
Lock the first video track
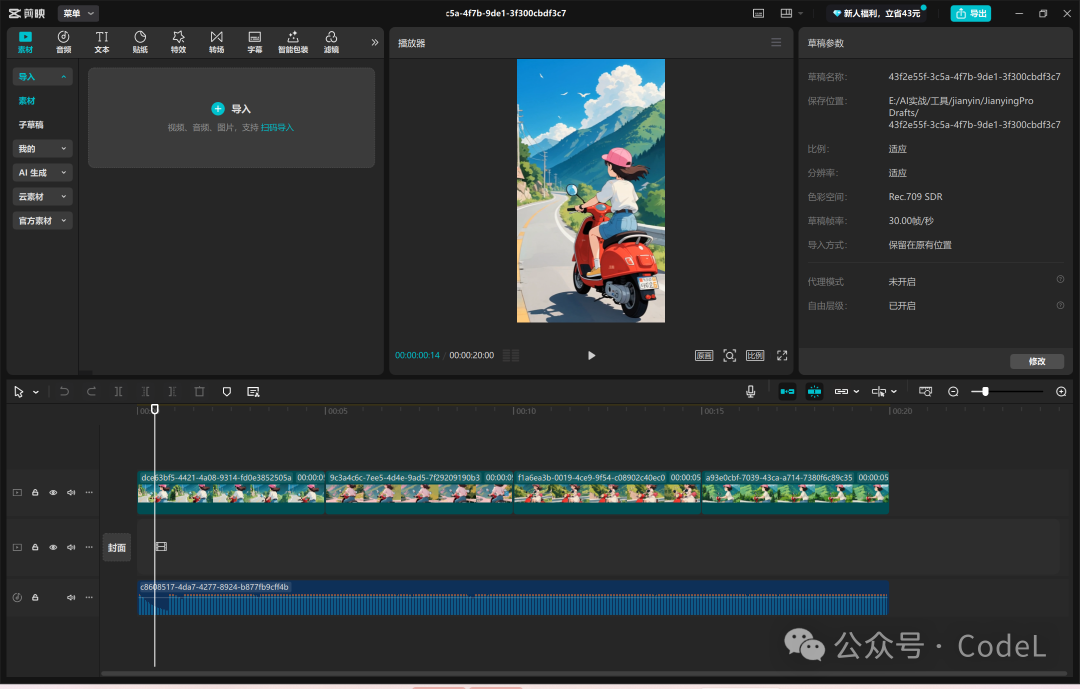(x=35, y=493)
